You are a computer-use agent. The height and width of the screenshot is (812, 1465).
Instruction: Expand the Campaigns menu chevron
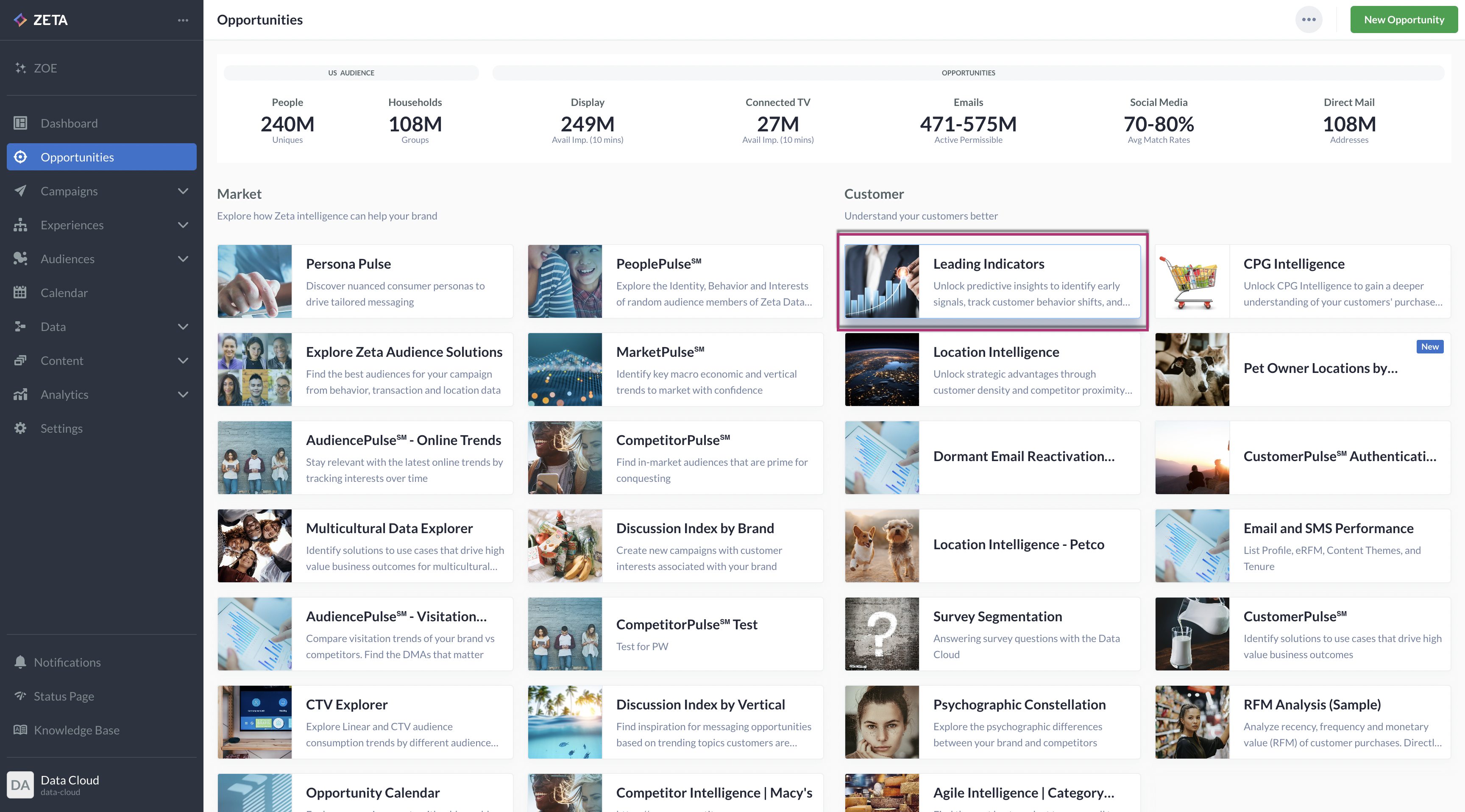183,191
